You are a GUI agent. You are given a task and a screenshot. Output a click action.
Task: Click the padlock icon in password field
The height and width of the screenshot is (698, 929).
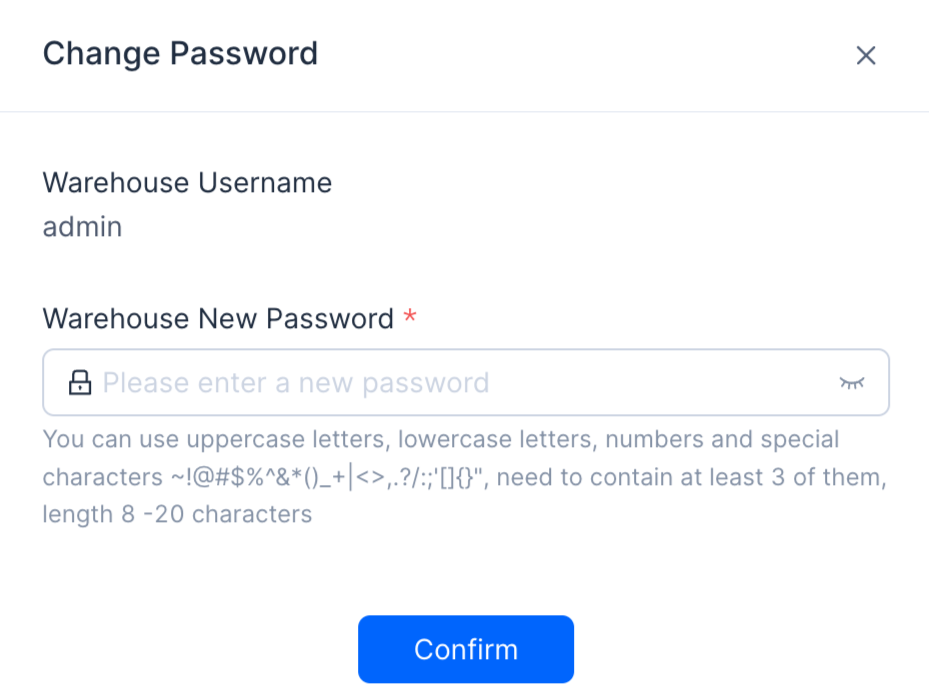79,382
